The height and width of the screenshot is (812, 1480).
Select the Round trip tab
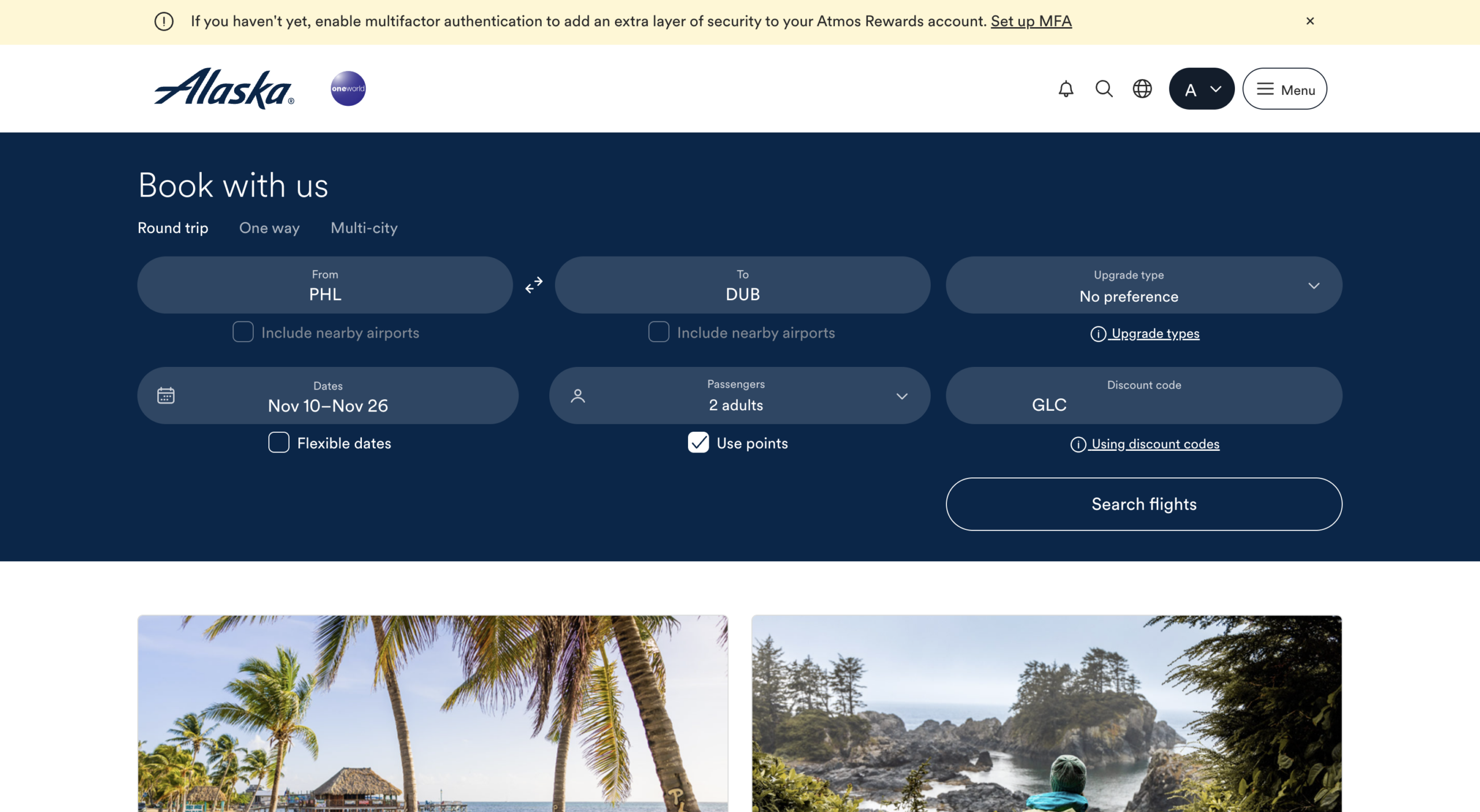coord(173,228)
